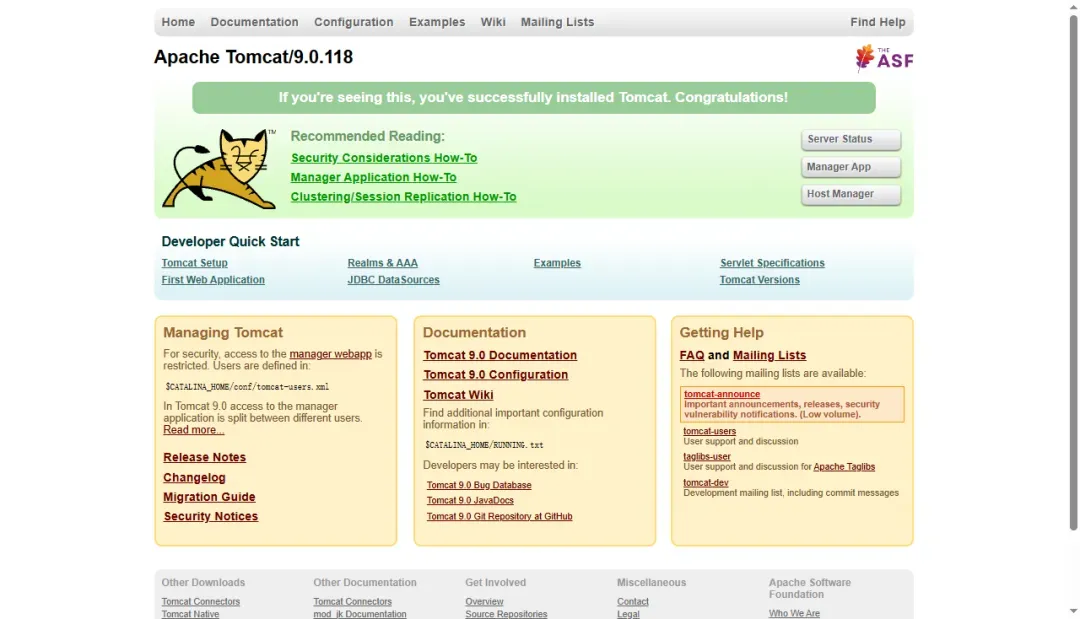1080x619 pixels.
Task: Open Tomcat 9.0 Documentation link
Action: coord(500,355)
